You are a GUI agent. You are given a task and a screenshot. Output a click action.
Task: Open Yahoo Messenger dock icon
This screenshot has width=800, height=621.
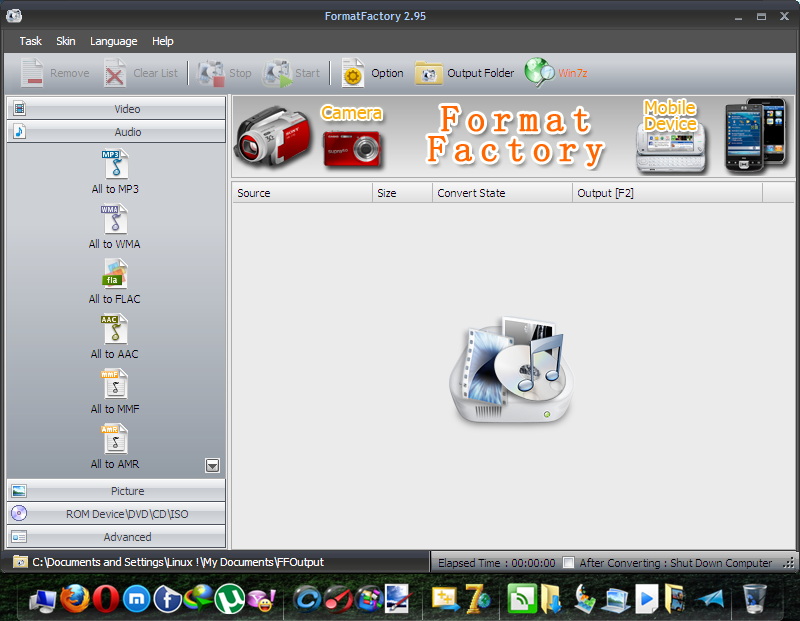click(261, 599)
